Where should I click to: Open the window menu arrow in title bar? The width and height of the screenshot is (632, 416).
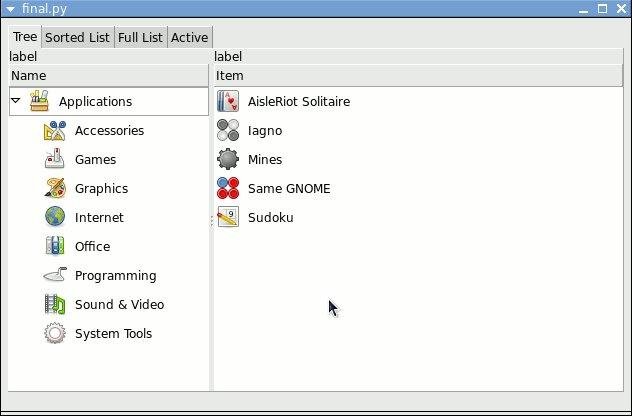coord(9,8)
